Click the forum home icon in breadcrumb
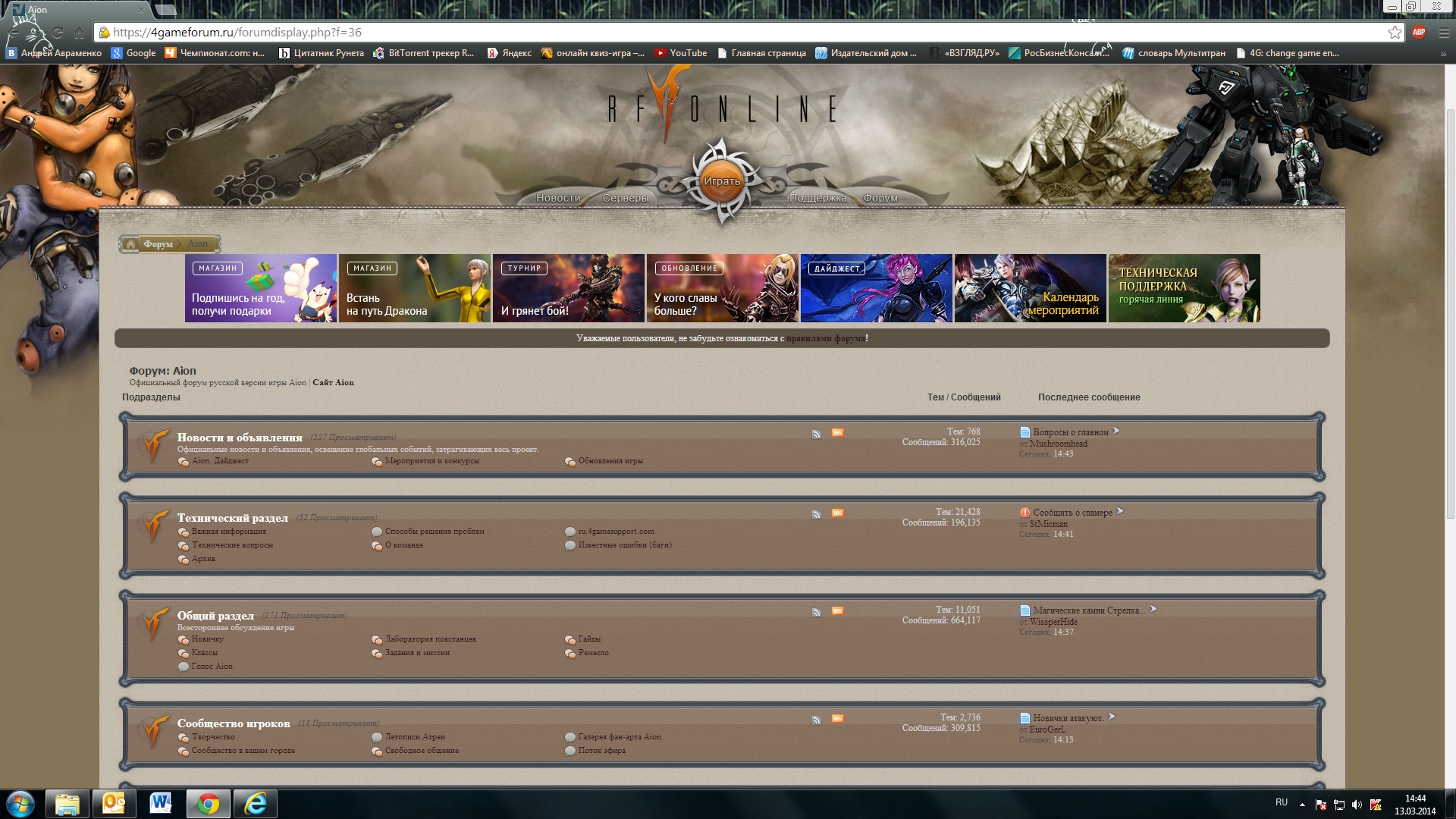This screenshot has width=1456, height=819. pos(130,244)
